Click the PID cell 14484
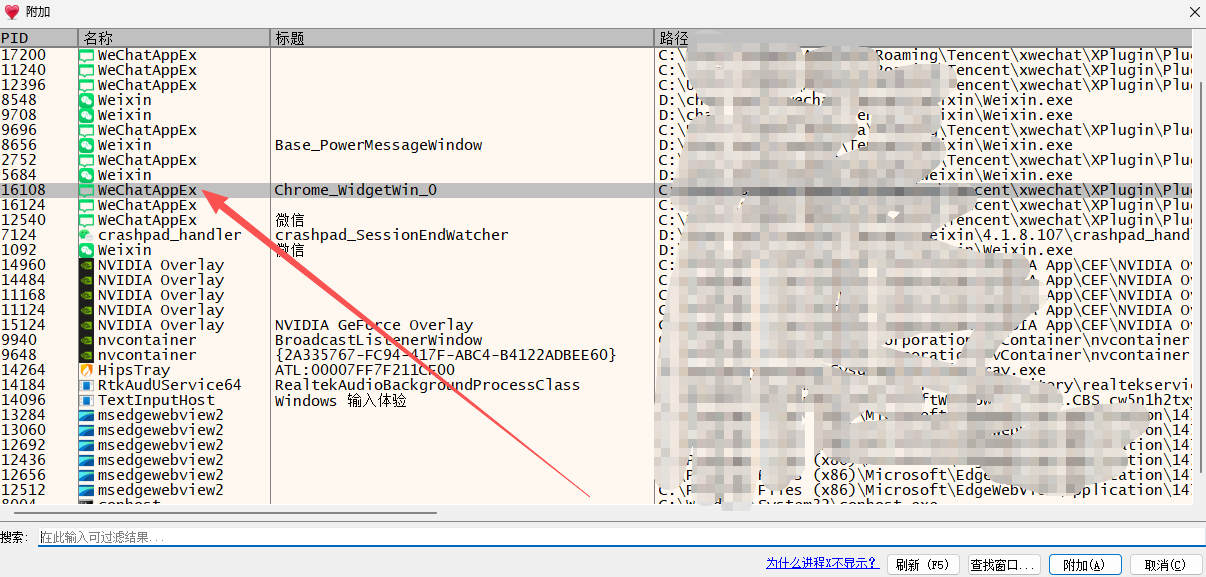 pyautogui.click(x=23, y=280)
